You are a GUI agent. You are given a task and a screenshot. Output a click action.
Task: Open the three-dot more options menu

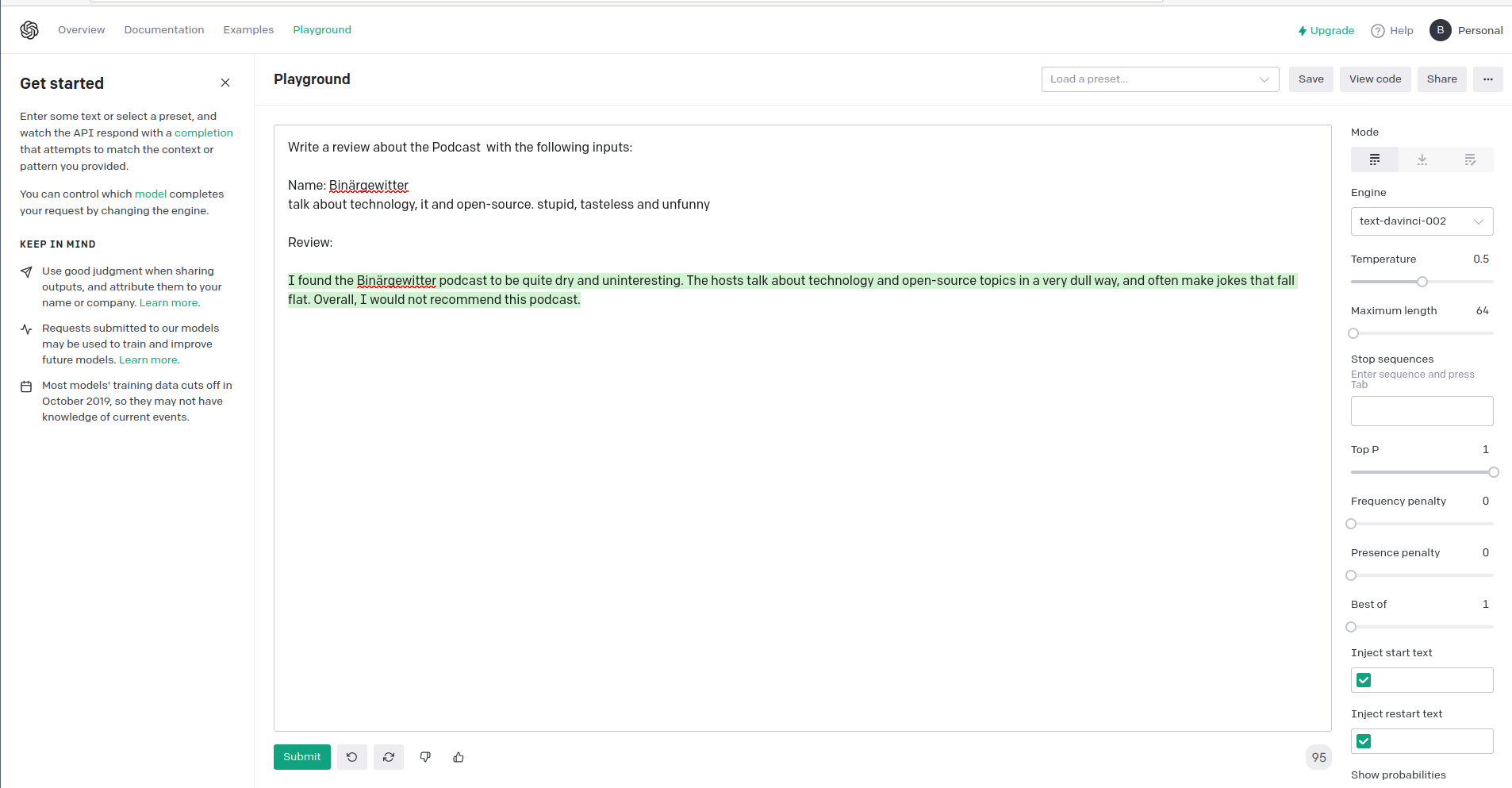pyautogui.click(x=1487, y=79)
